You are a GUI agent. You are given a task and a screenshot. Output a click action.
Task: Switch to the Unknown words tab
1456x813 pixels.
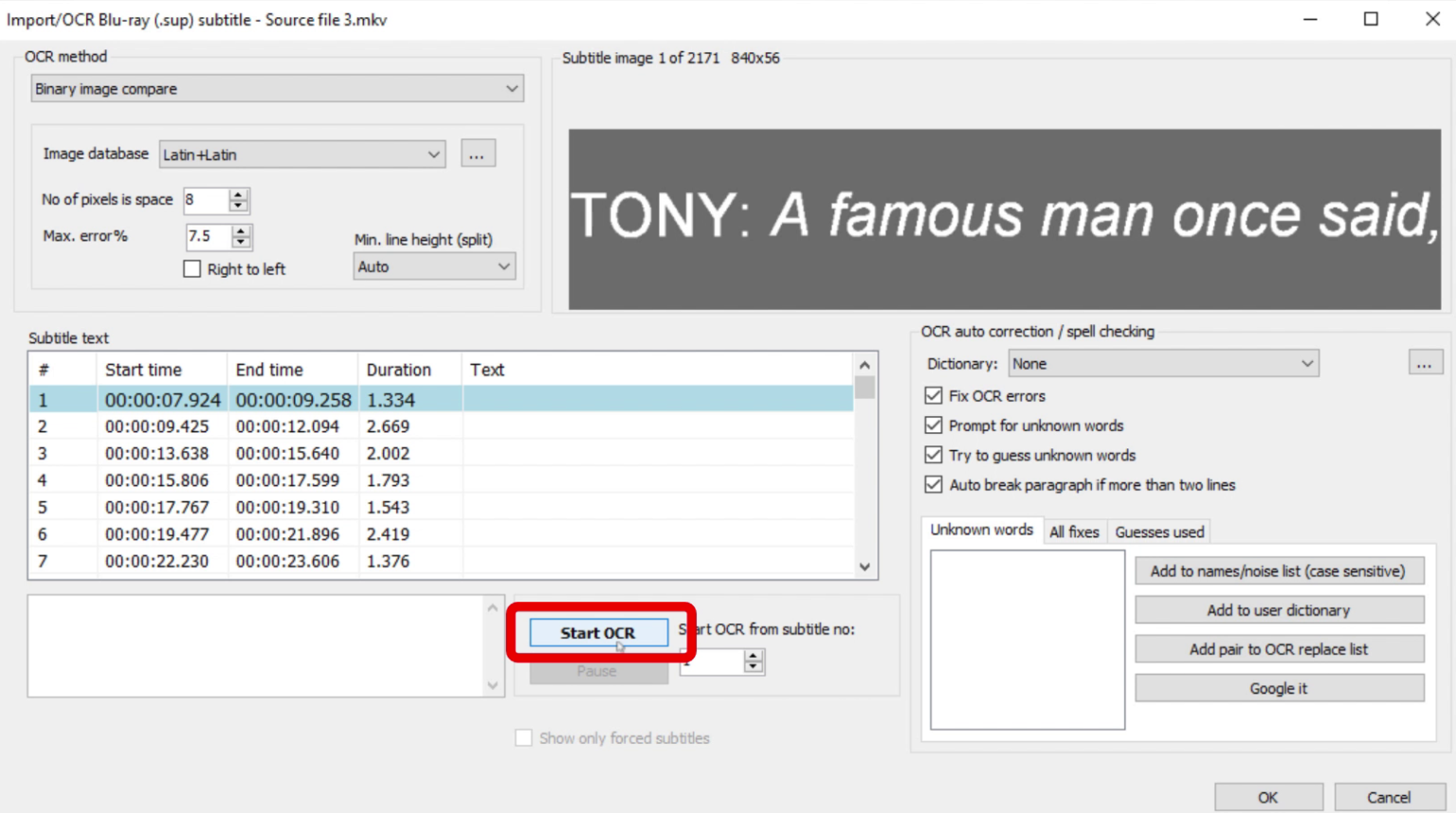[x=981, y=530]
